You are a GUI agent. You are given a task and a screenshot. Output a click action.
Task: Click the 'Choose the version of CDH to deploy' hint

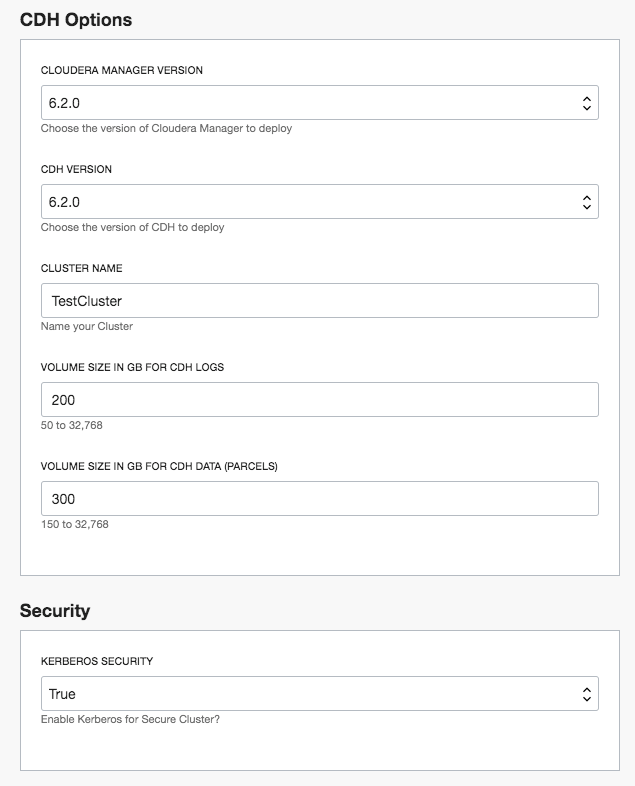click(132, 228)
